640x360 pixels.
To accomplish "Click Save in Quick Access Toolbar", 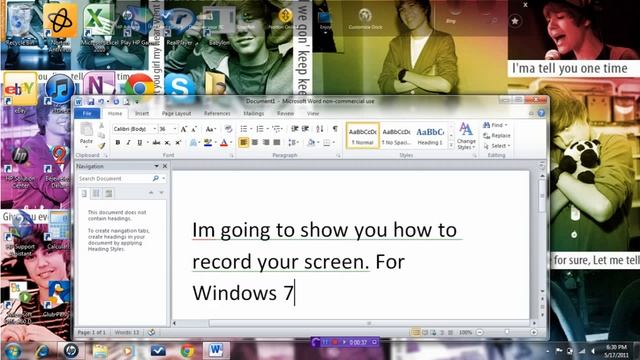I will [91, 102].
